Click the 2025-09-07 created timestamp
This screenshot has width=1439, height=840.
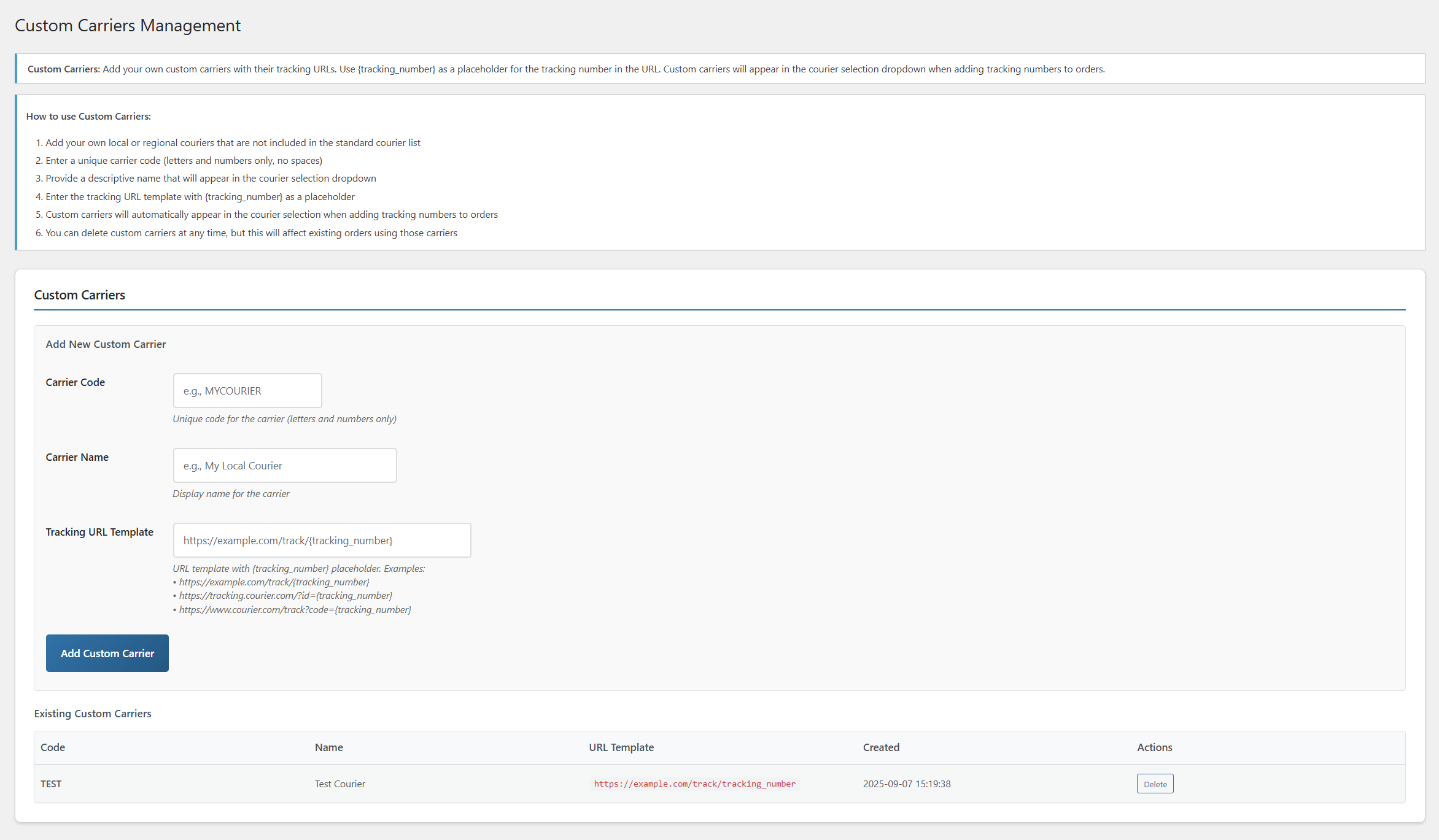coord(906,784)
